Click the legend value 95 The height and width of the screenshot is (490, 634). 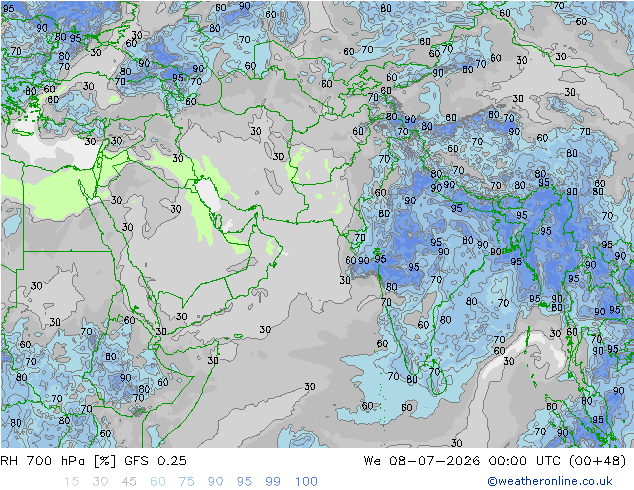tap(244, 482)
